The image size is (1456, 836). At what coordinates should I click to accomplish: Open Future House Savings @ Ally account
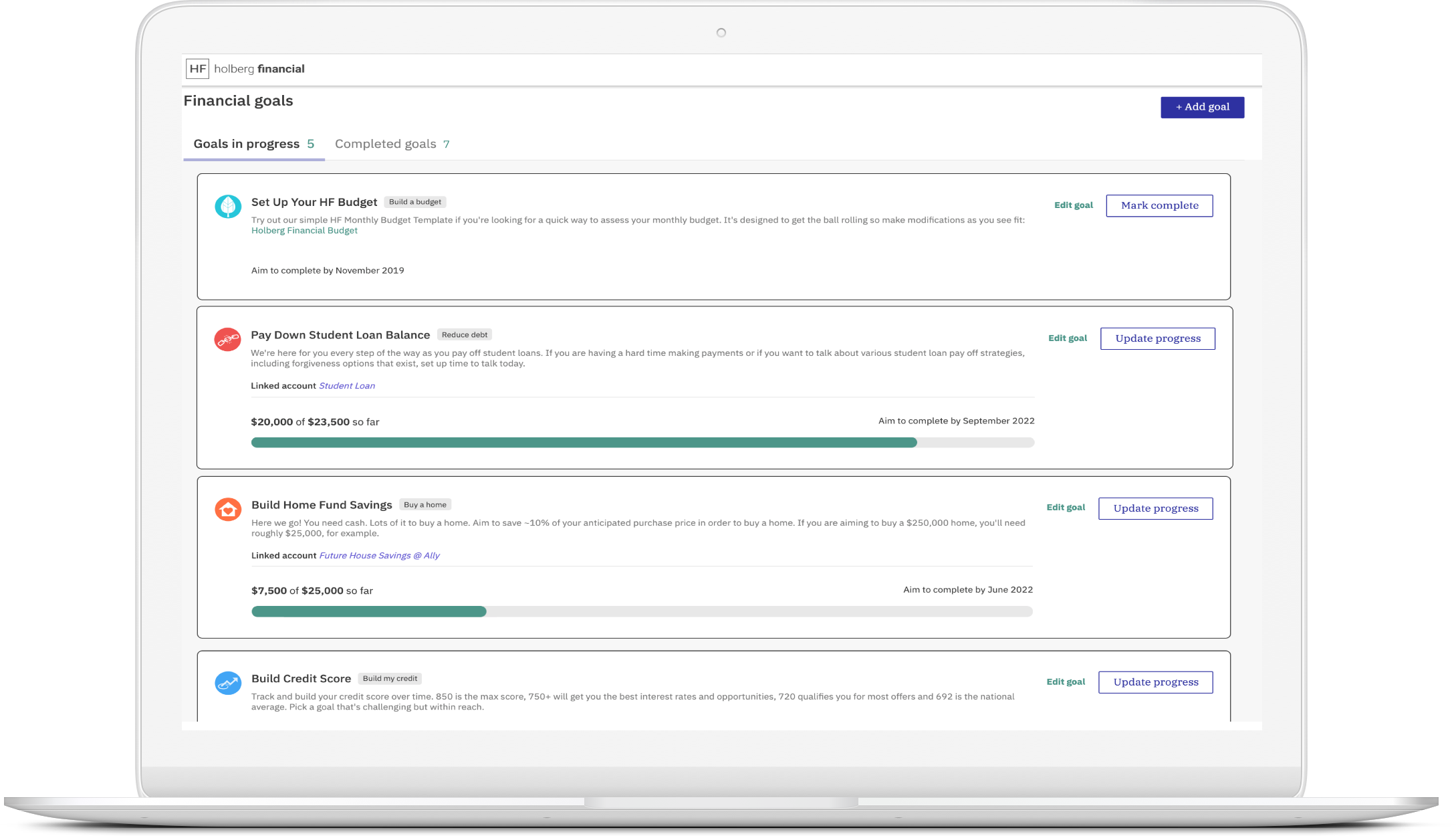[x=379, y=556]
